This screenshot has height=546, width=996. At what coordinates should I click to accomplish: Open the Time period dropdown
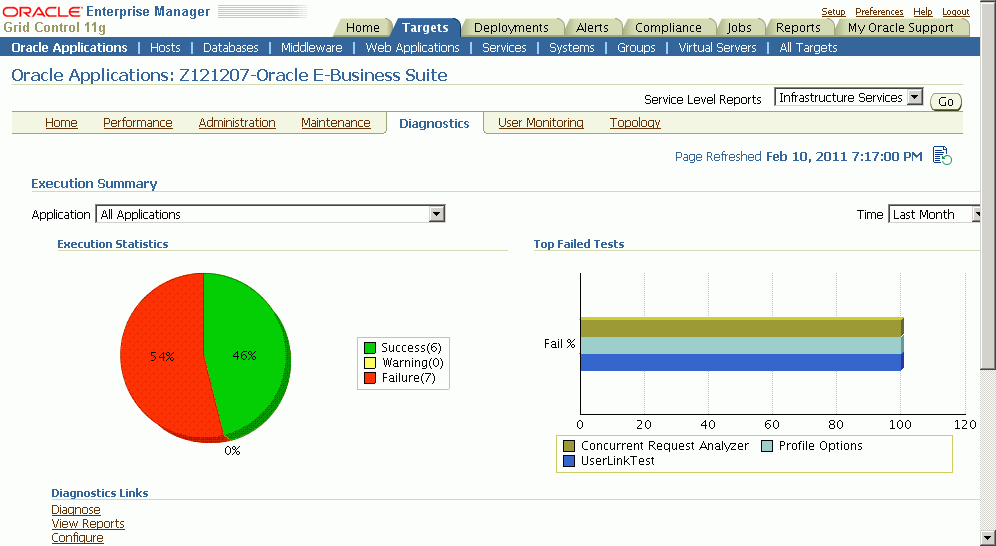click(x=935, y=215)
